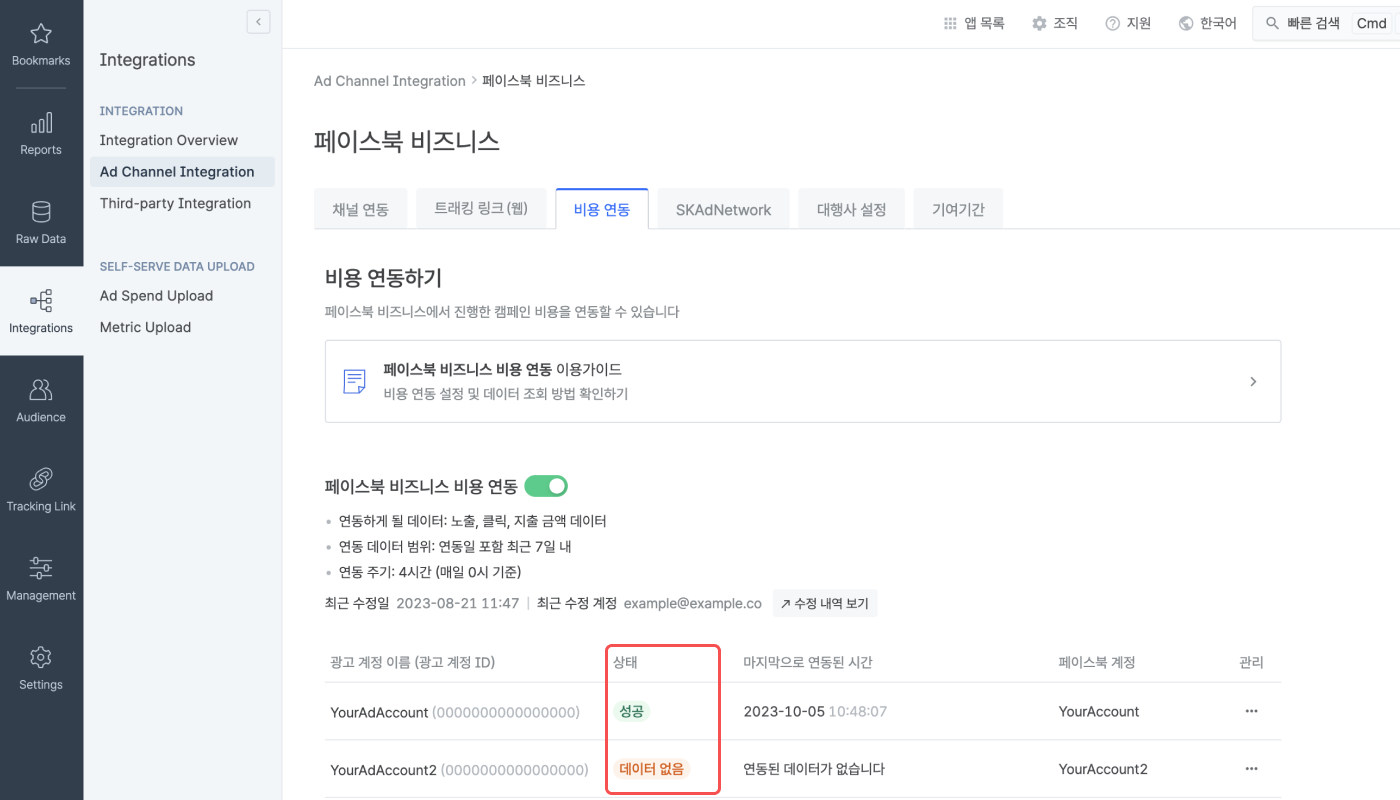Screen dimensions: 1400x800
Task: Open more options for YourAdAccount2 row
Action: click(1251, 769)
